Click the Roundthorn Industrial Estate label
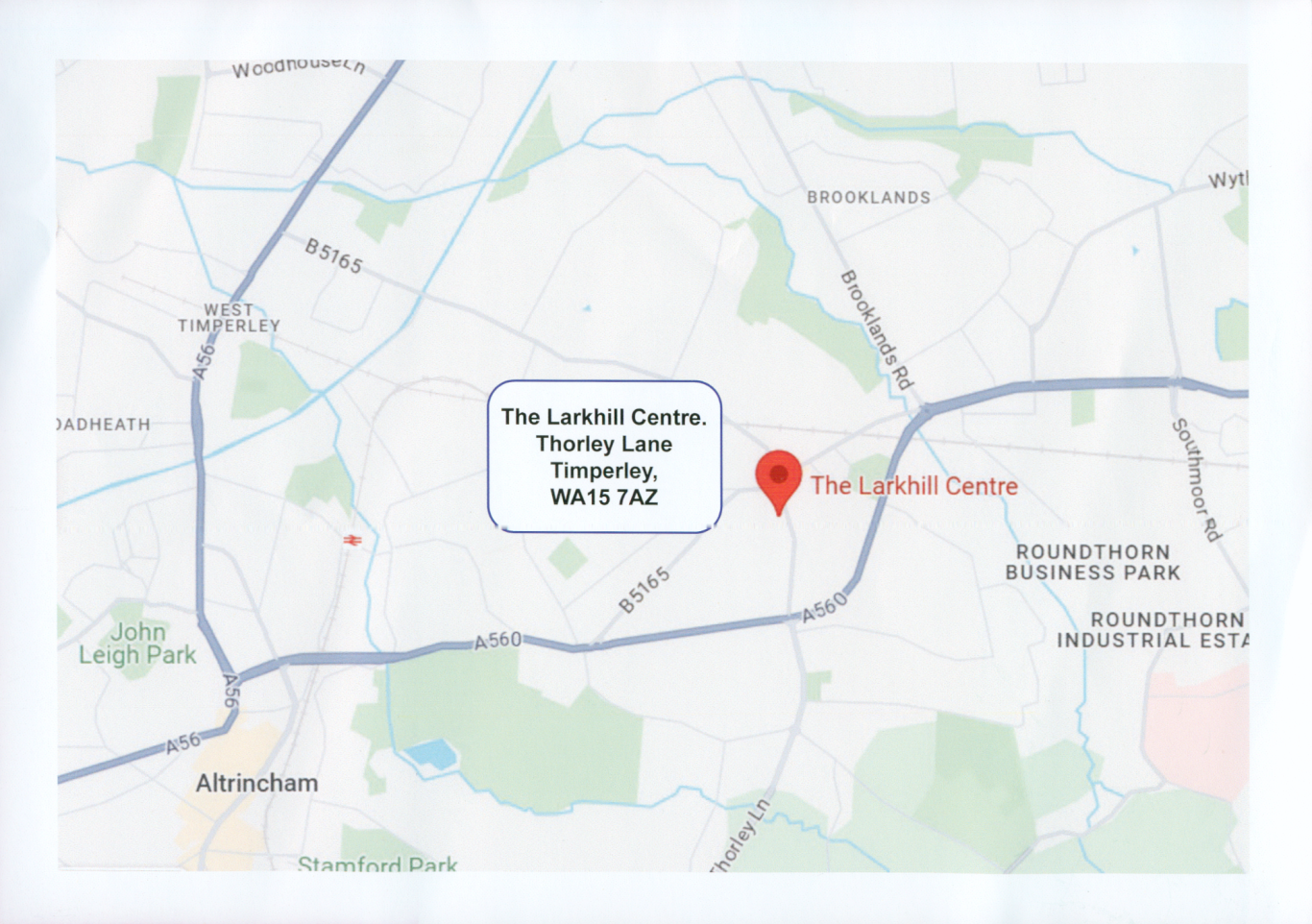The height and width of the screenshot is (924, 1312). tap(1152, 630)
